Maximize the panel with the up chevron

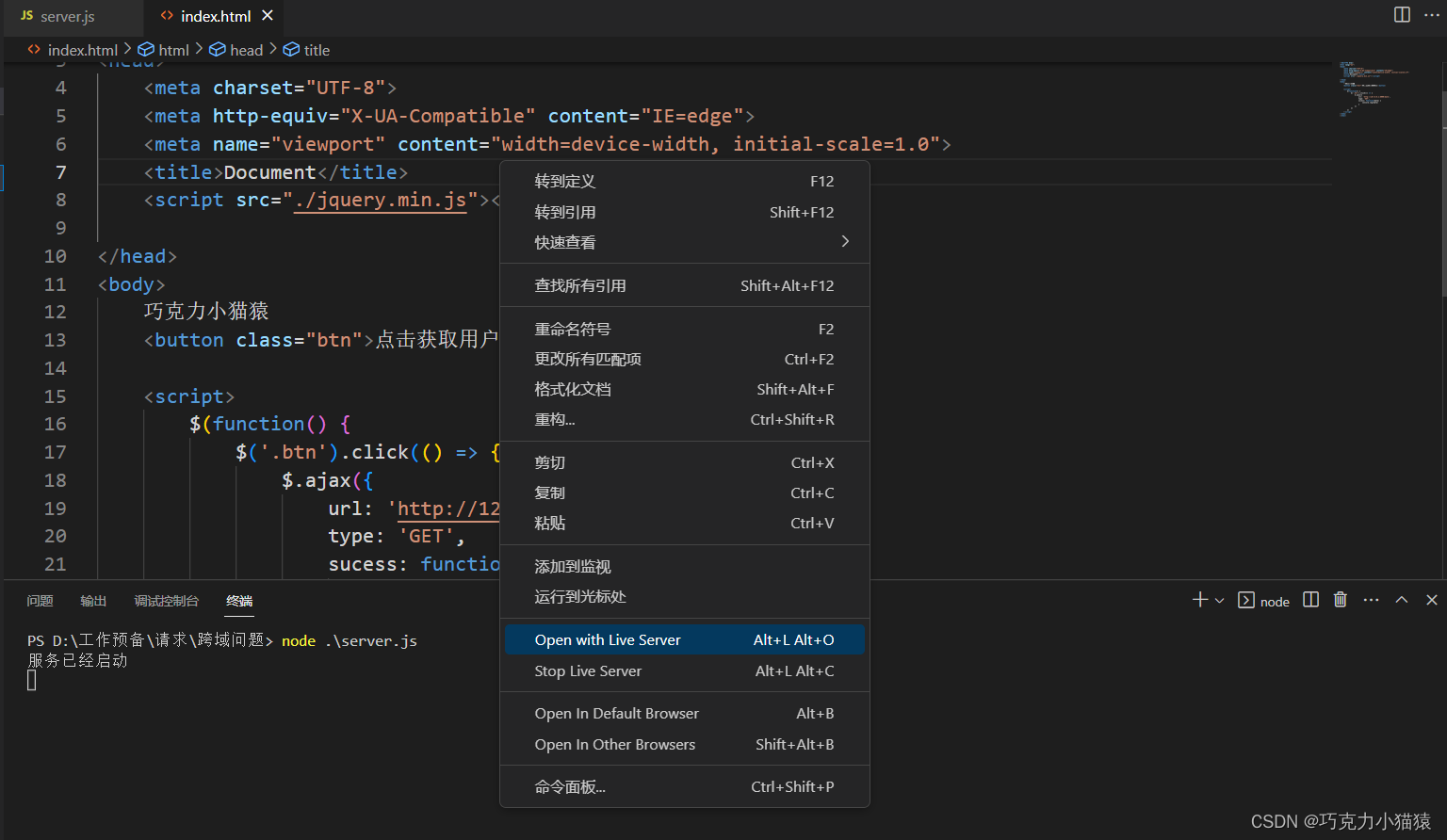tap(1402, 600)
